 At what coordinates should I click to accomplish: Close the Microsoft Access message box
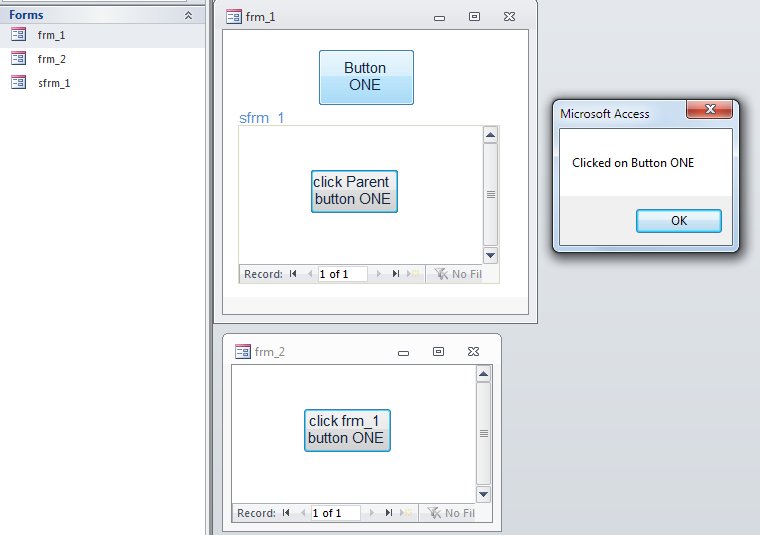coord(710,109)
